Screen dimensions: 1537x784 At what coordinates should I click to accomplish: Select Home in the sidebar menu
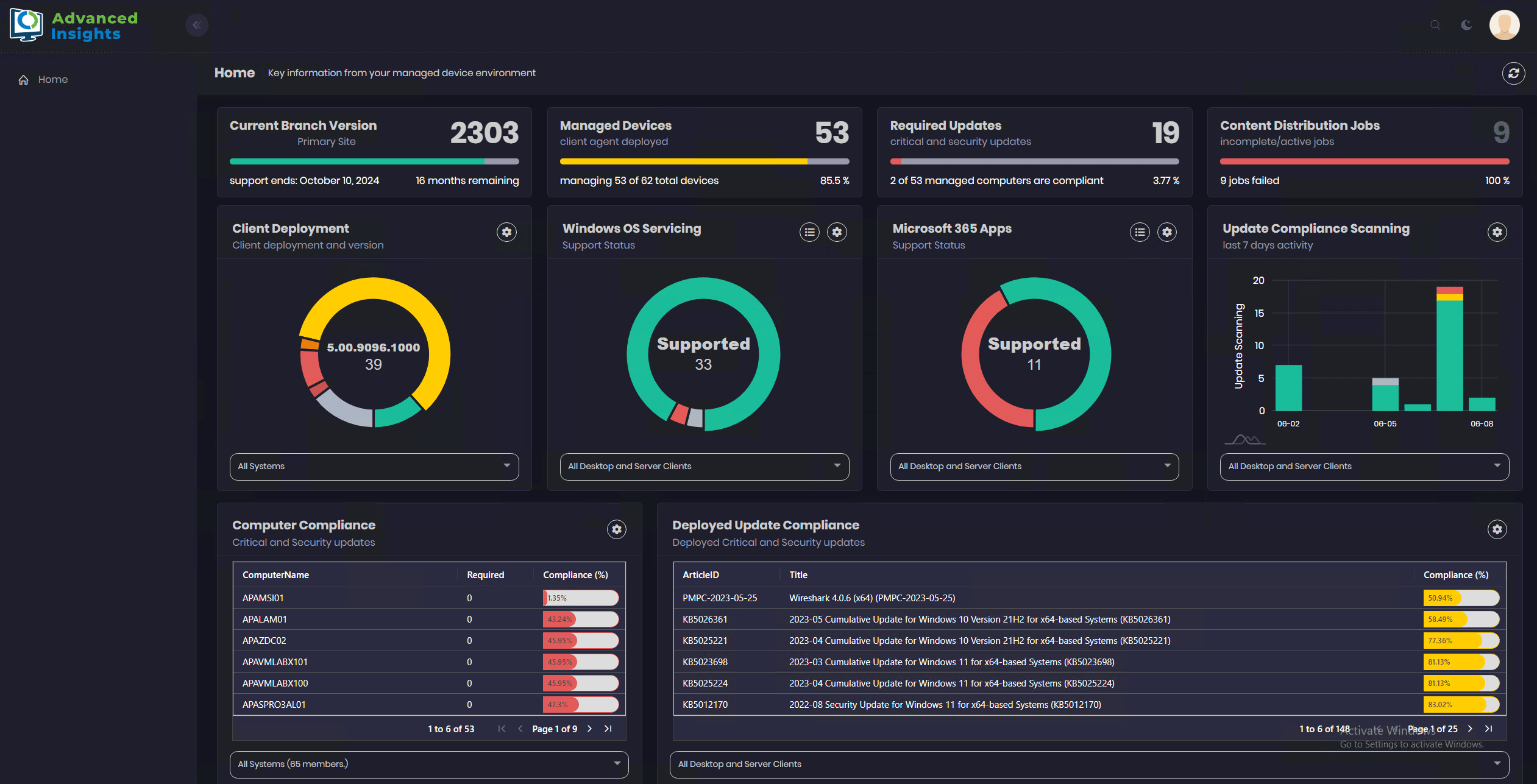(x=52, y=80)
